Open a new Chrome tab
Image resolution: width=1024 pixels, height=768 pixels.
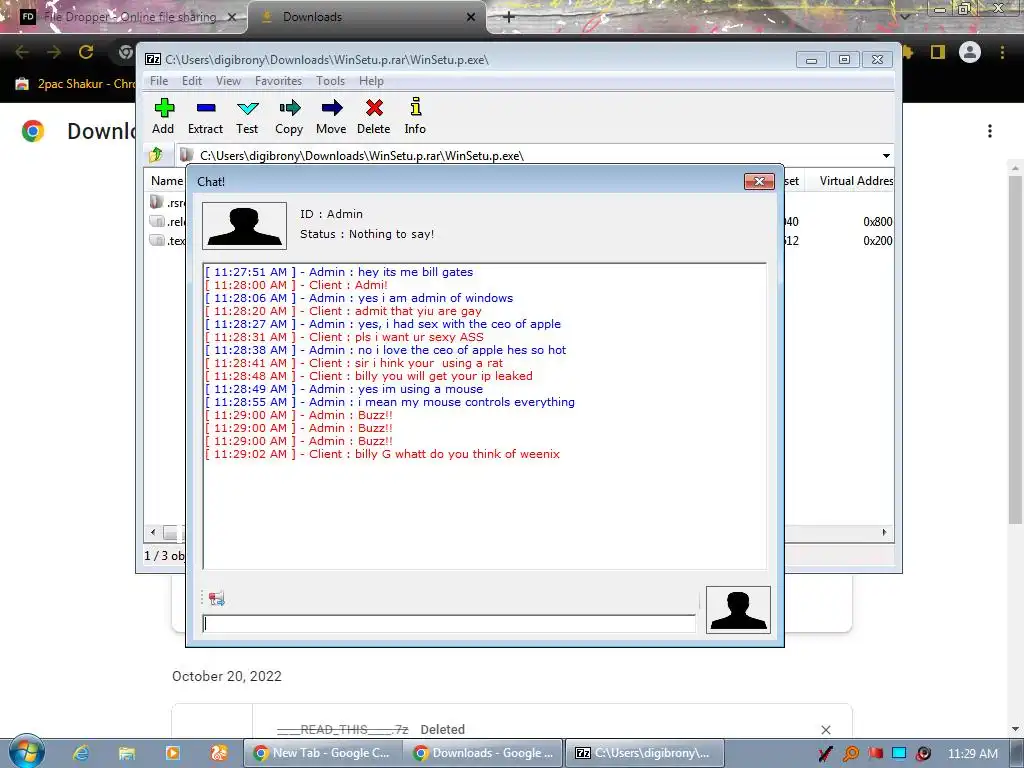tap(509, 17)
